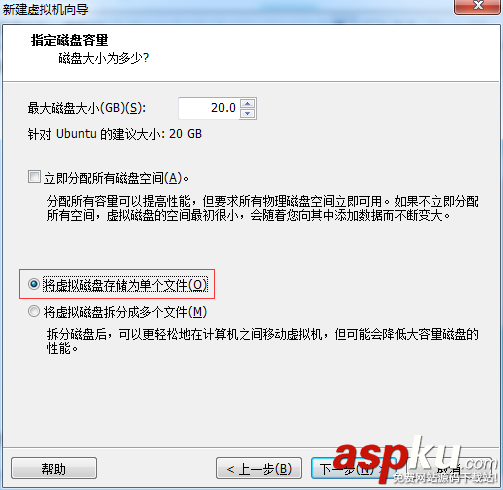Select 将虚拟磁盘存储为单个文件 radio option
503x490 pixels.
(x=34, y=284)
